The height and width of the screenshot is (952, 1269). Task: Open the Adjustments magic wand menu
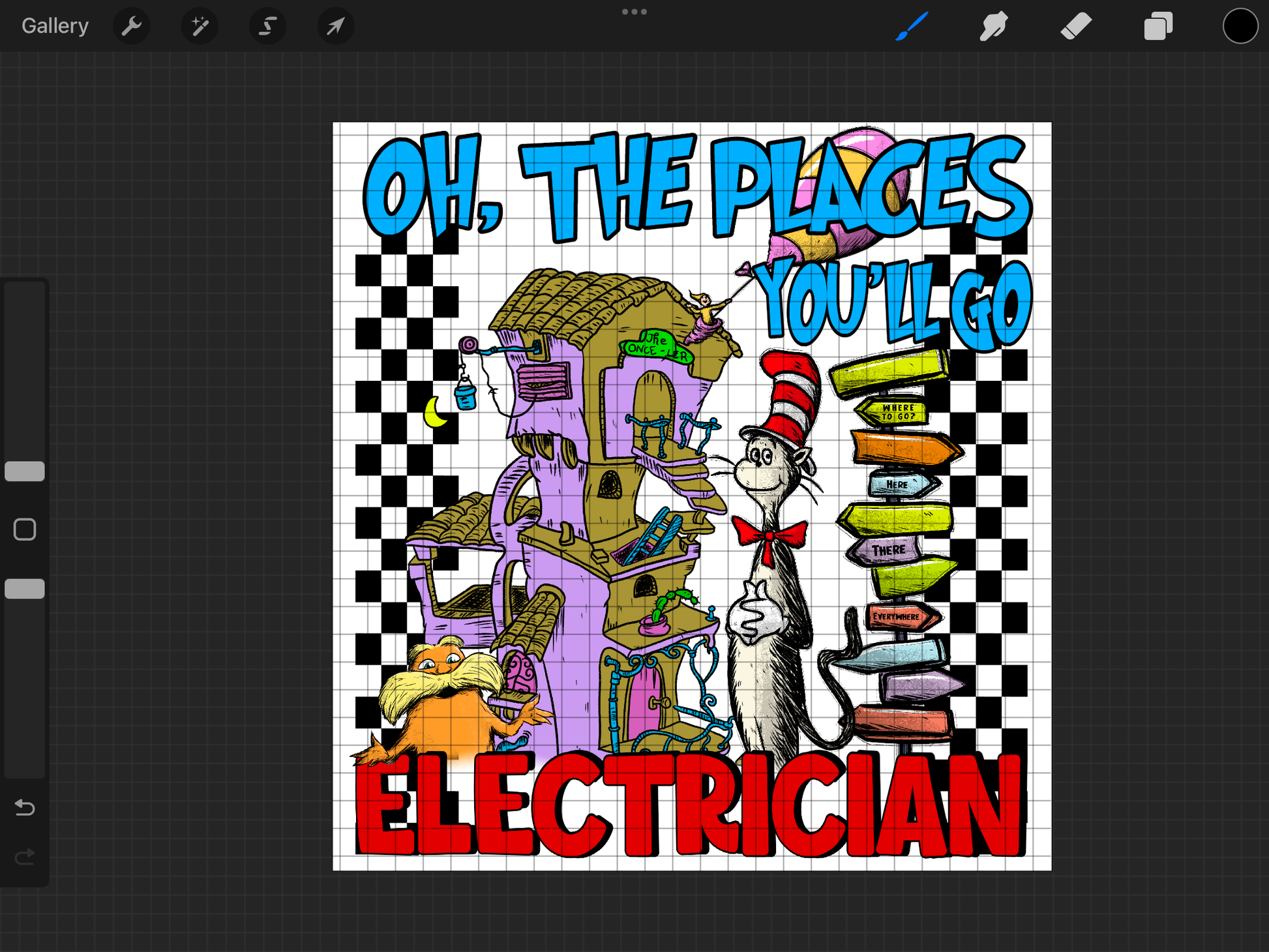[x=200, y=26]
